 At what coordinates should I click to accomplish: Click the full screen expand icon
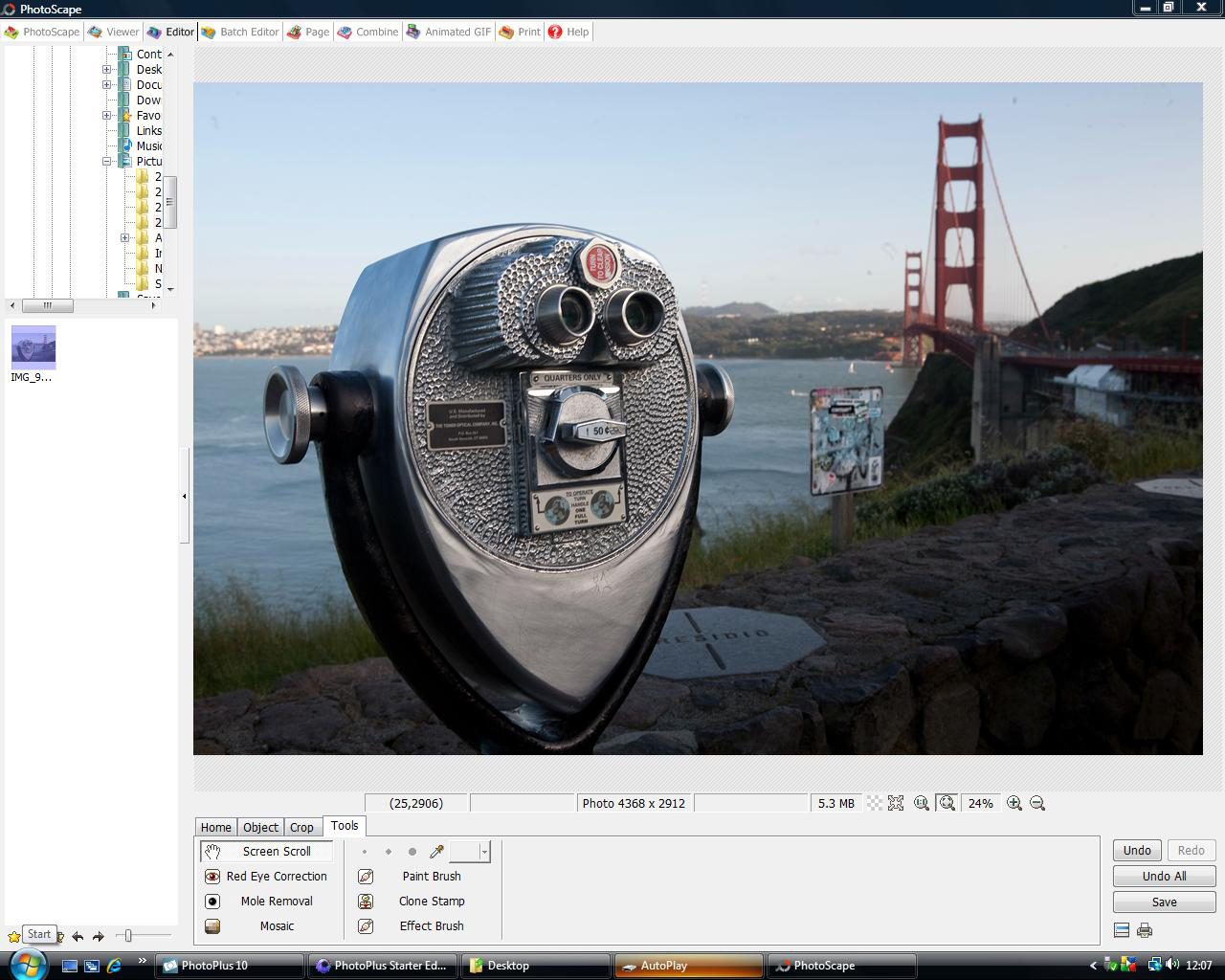[896, 803]
